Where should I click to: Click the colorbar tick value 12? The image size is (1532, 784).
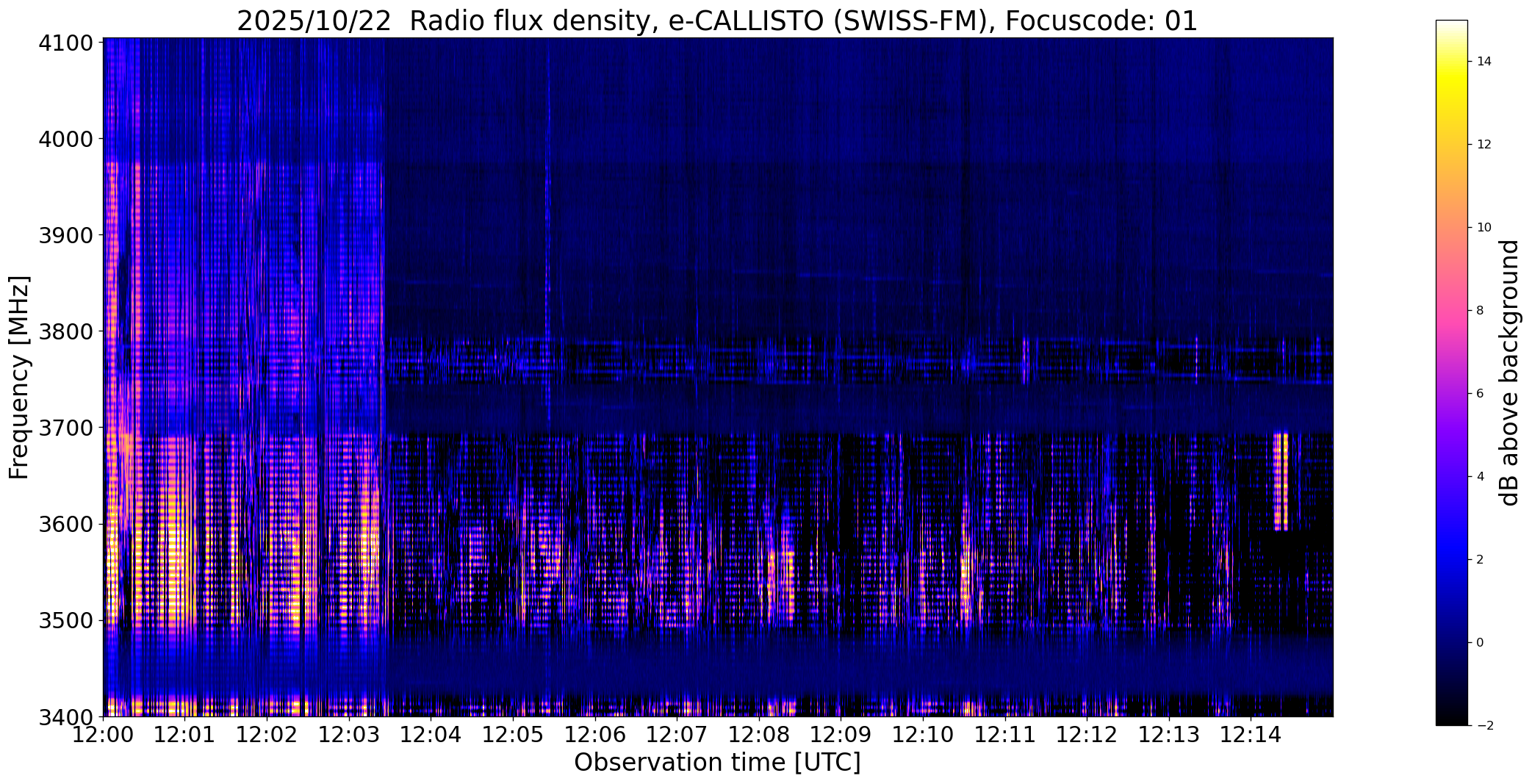coord(1484,145)
